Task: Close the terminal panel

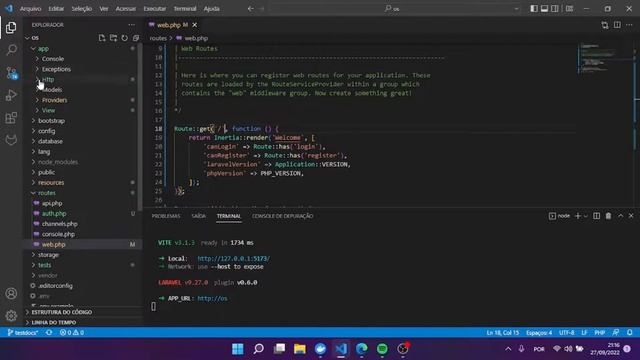Action: (631, 216)
